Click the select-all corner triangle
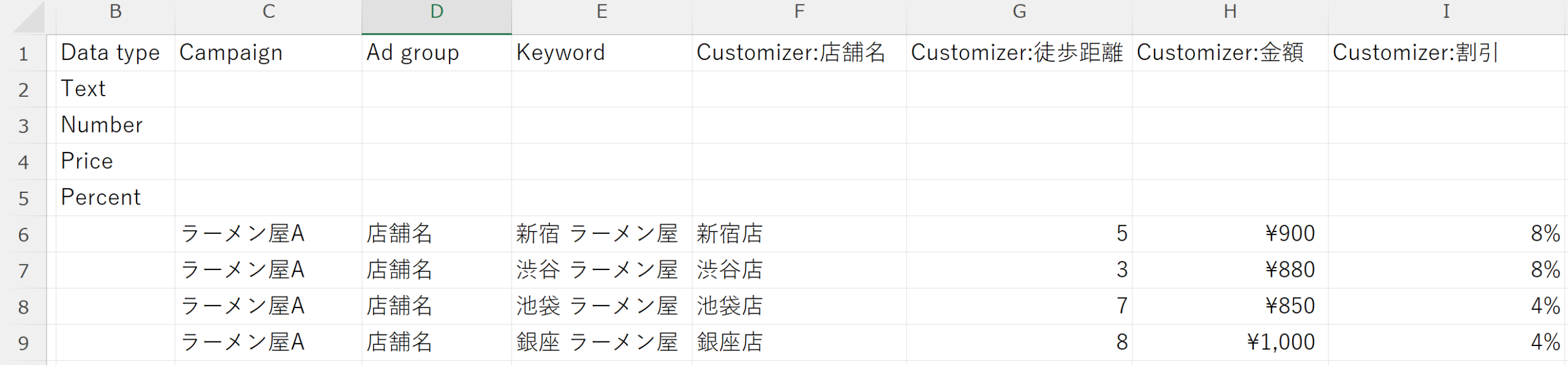Screen dimensions: 1568x365 pyautogui.click(x=29, y=17)
